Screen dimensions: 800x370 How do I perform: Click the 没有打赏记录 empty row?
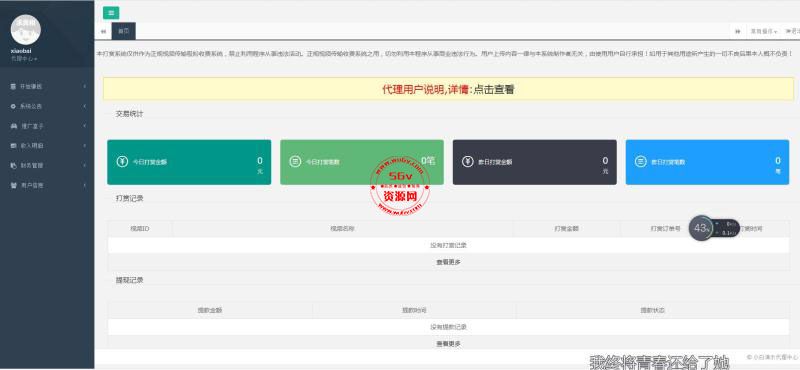pyautogui.click(x=448, y=245)
